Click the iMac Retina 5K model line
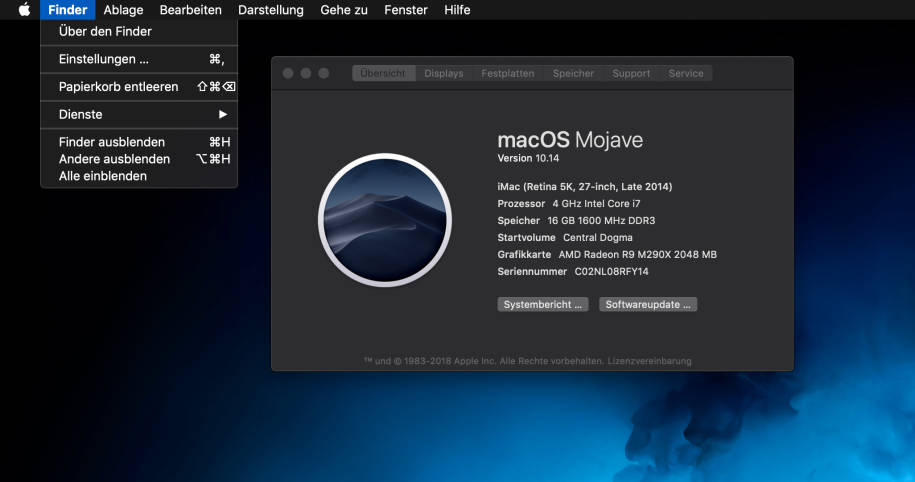This screenshot has width=915, height=482. [x=585, y=187]
